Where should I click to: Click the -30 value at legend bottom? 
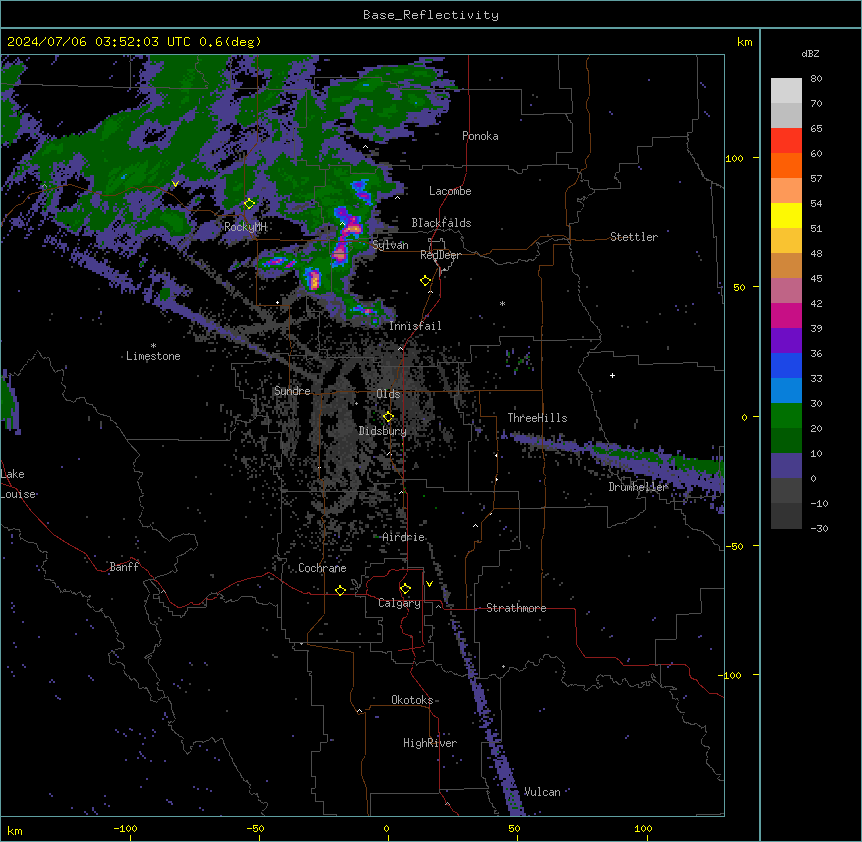(819, 528)
